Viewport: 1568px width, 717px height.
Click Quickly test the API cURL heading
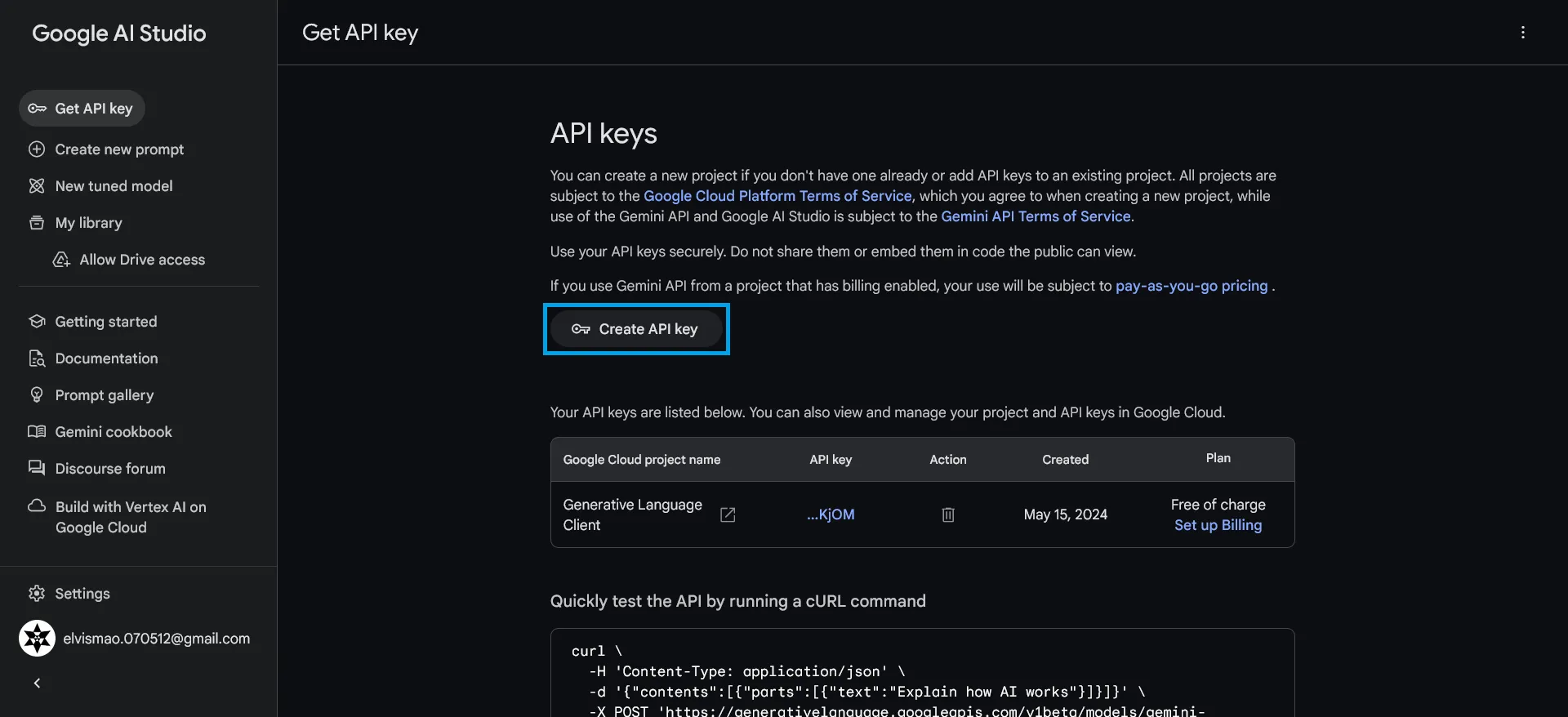point(738,601)
